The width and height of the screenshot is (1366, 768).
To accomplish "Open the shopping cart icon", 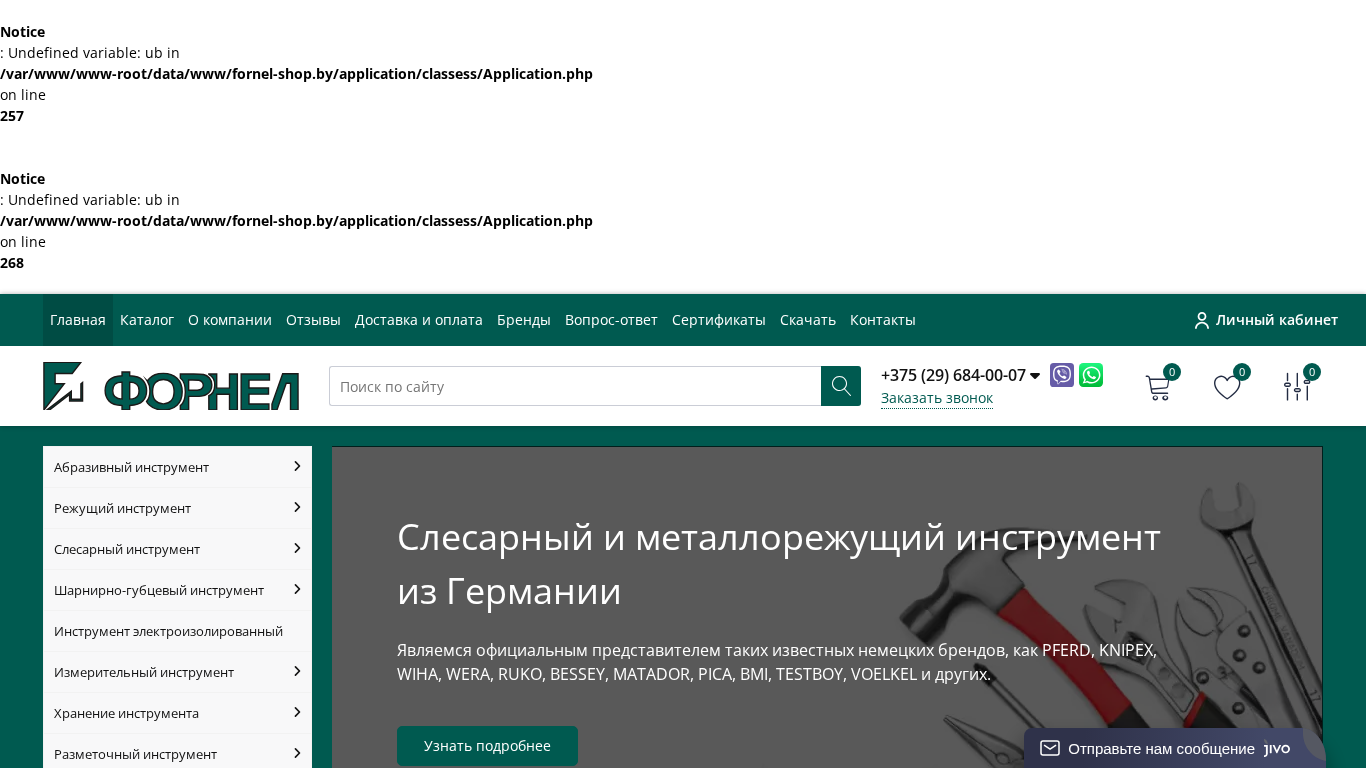I will click(x=1158, y=387).
